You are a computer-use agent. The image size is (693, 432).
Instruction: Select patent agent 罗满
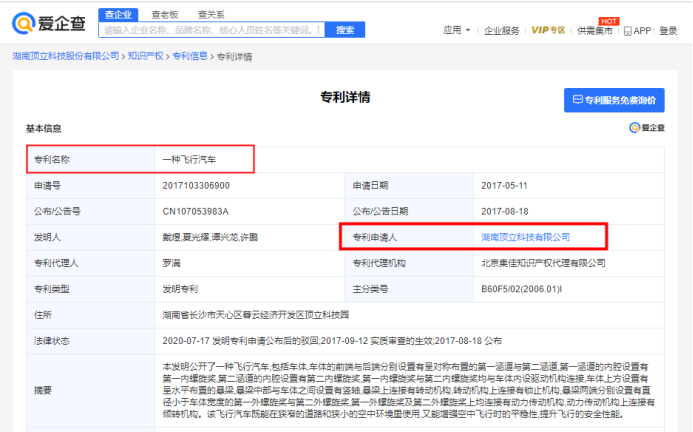click(x=171, y=263)
